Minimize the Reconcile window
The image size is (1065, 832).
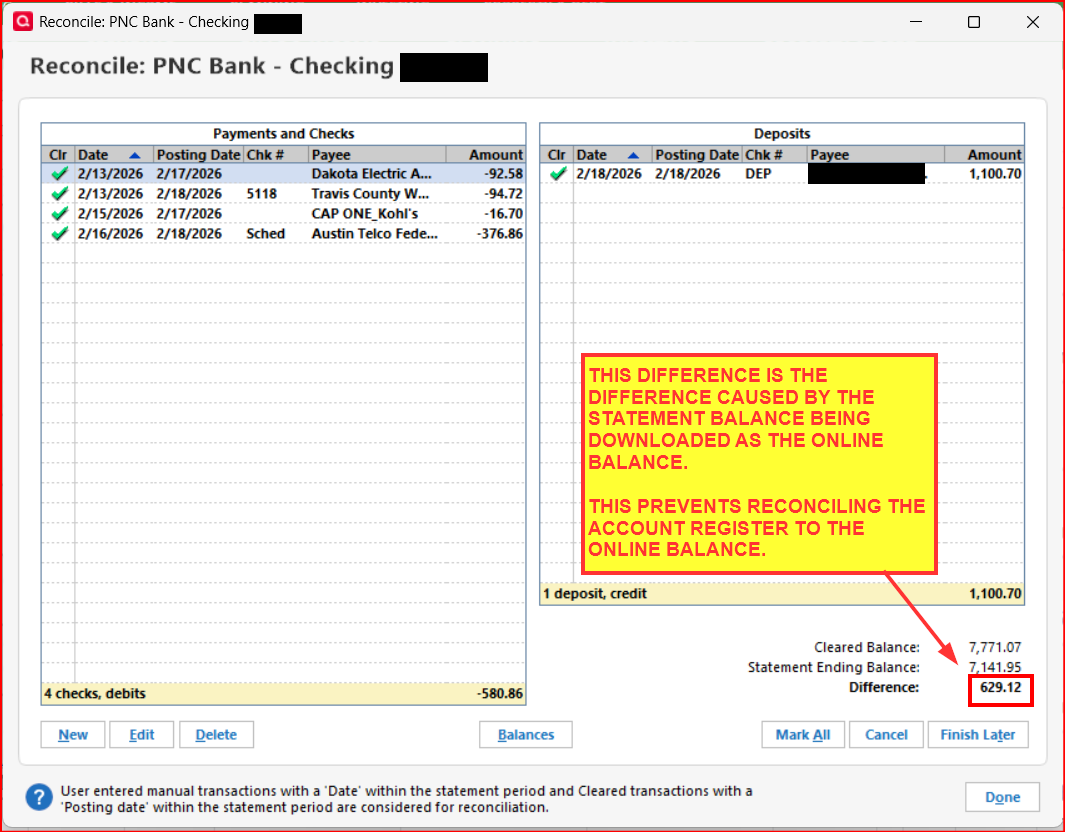[916, 22]
